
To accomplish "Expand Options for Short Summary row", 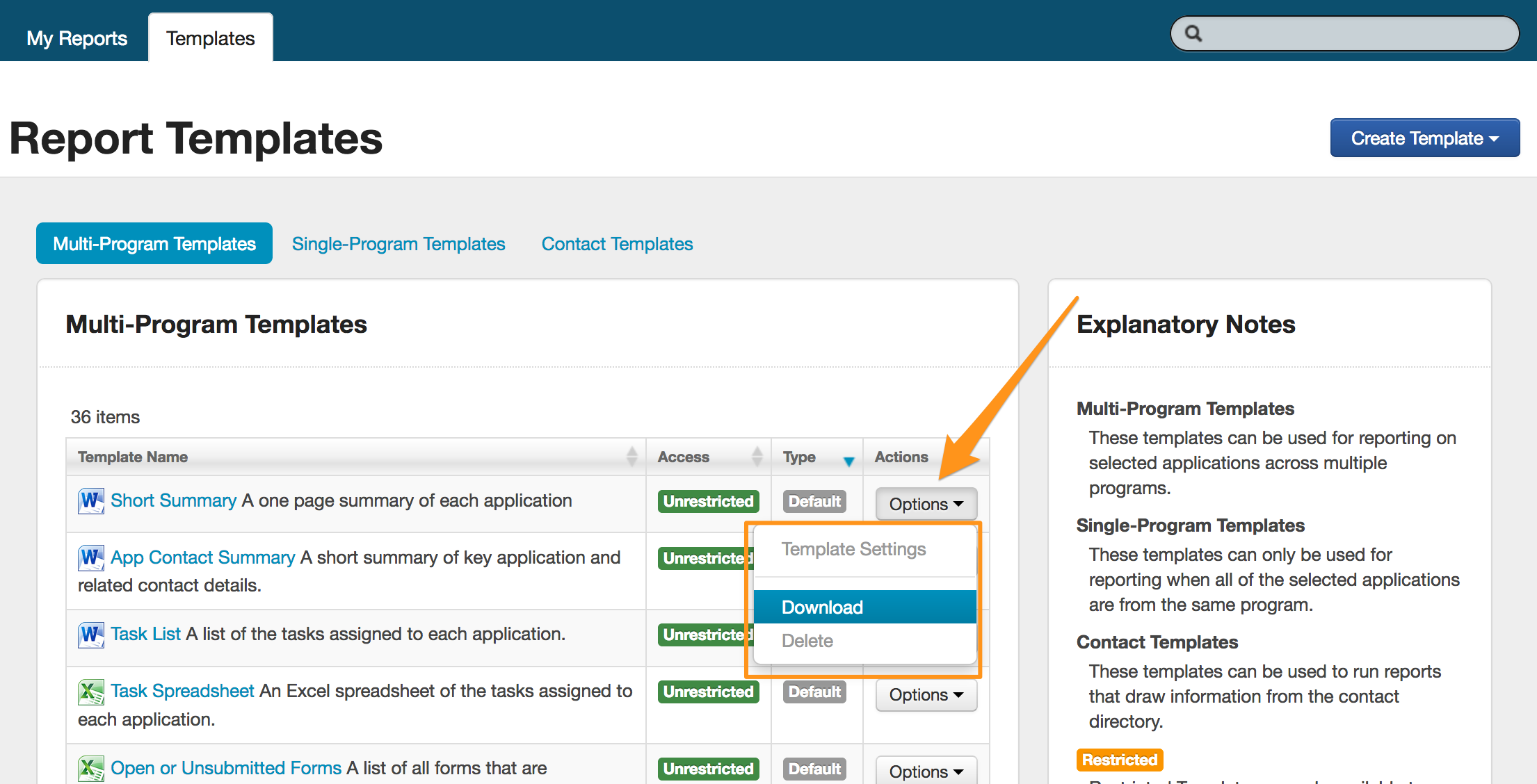I will click(926, 504).
